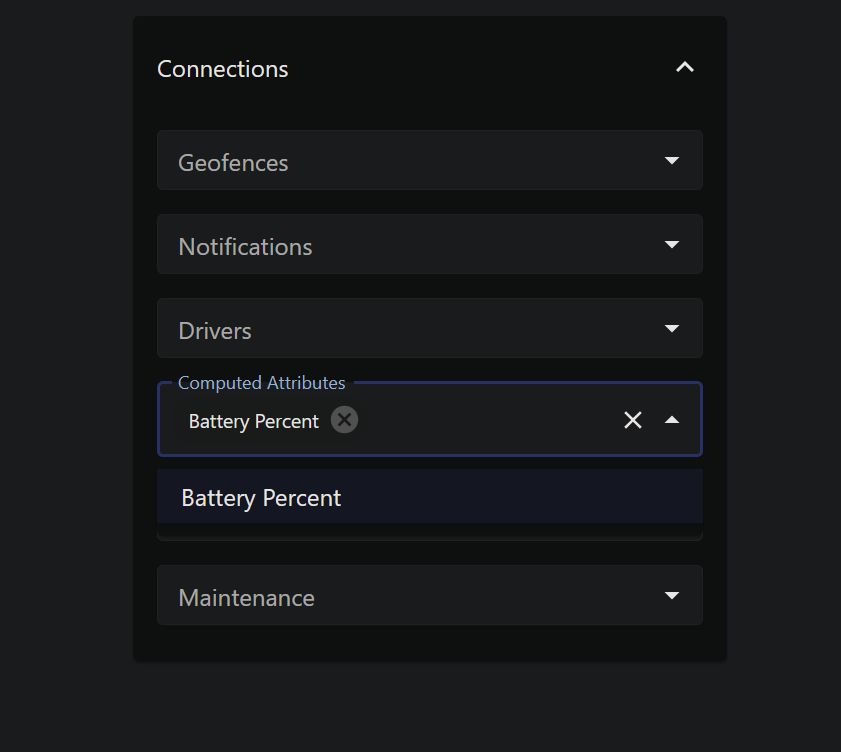Close the Computed Attributes dropdown arrow
The image size is (841, 752).
672,420
